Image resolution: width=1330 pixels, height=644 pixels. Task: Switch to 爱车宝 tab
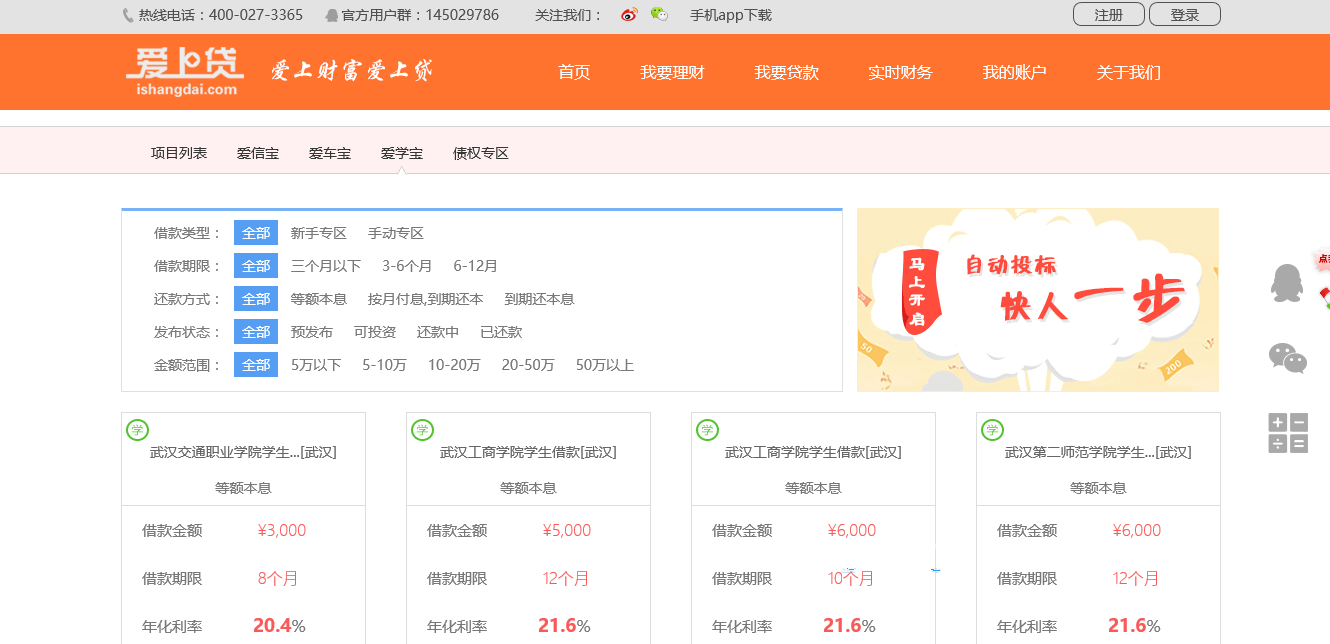(x=329, y=153)
